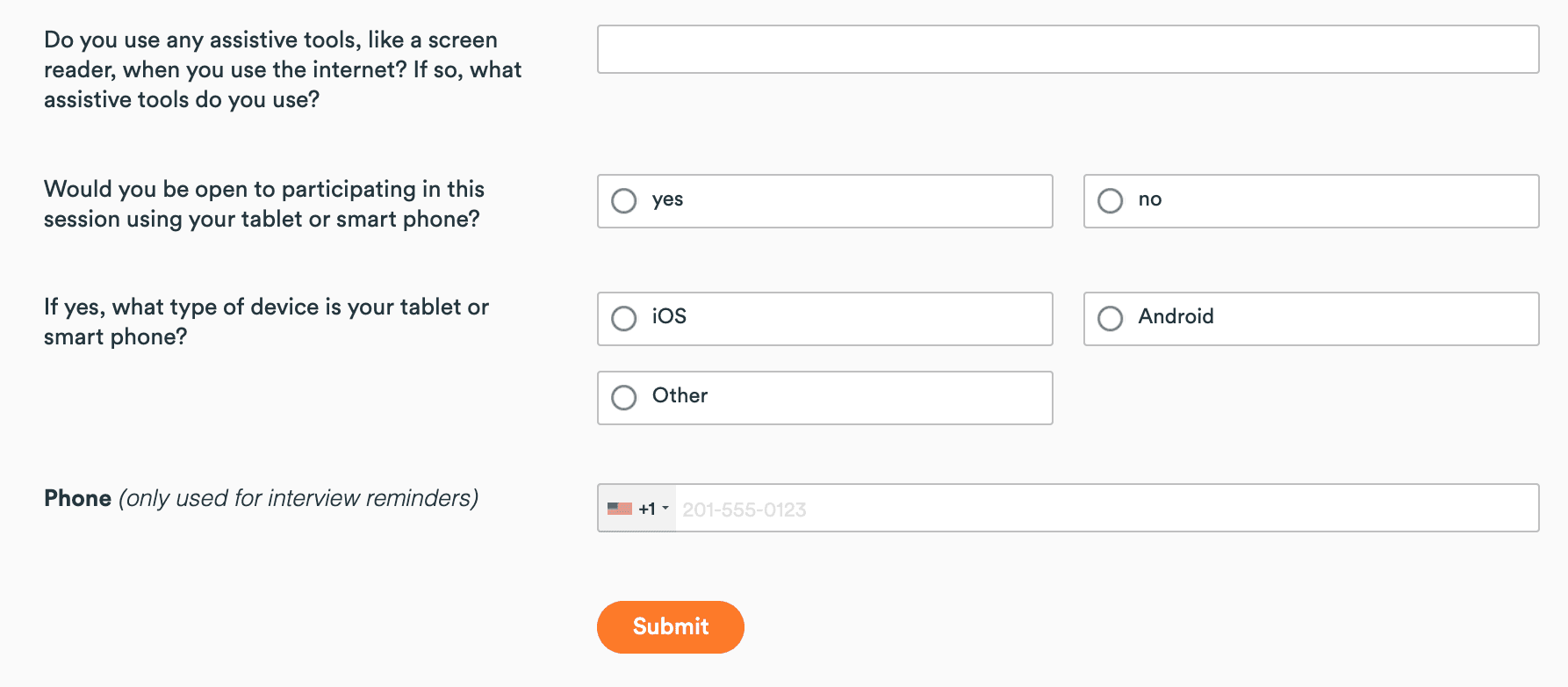Click the tablet participation question label

point(263,204)
